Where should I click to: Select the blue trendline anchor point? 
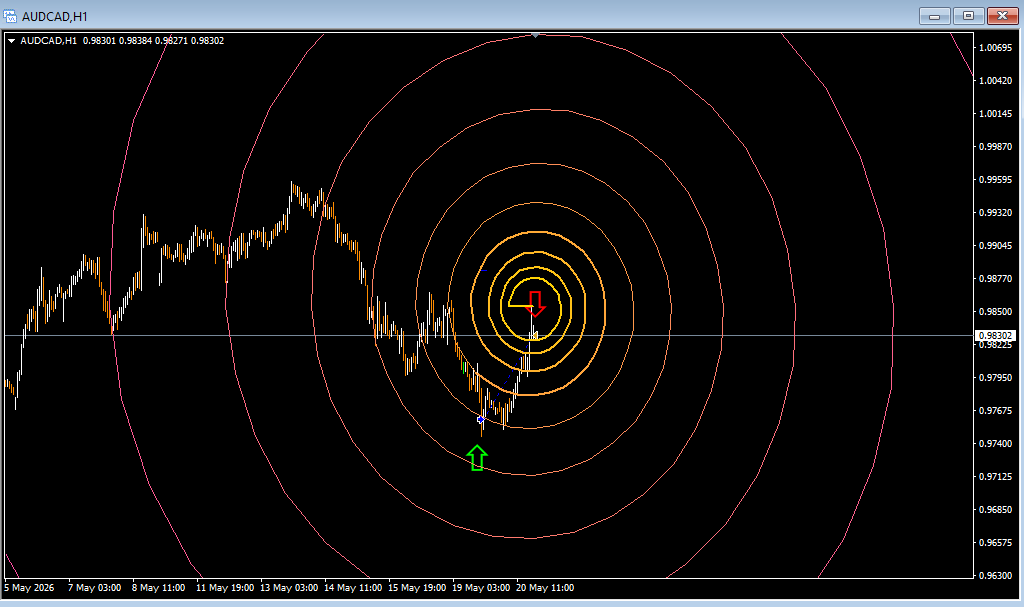click(481, 419)
